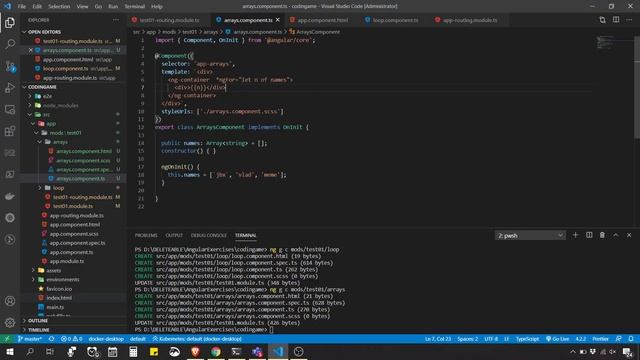Open Windows Start menu
Viewport: 640px width, 360px height.
pos(9,351)
